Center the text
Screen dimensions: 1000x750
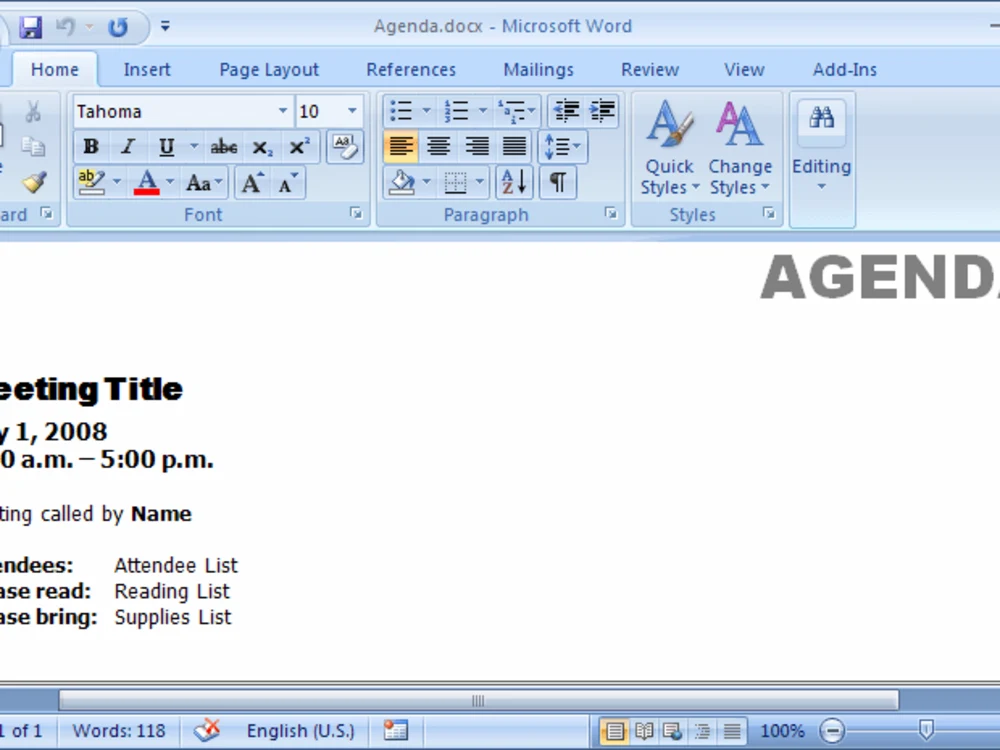pos(438,147)
